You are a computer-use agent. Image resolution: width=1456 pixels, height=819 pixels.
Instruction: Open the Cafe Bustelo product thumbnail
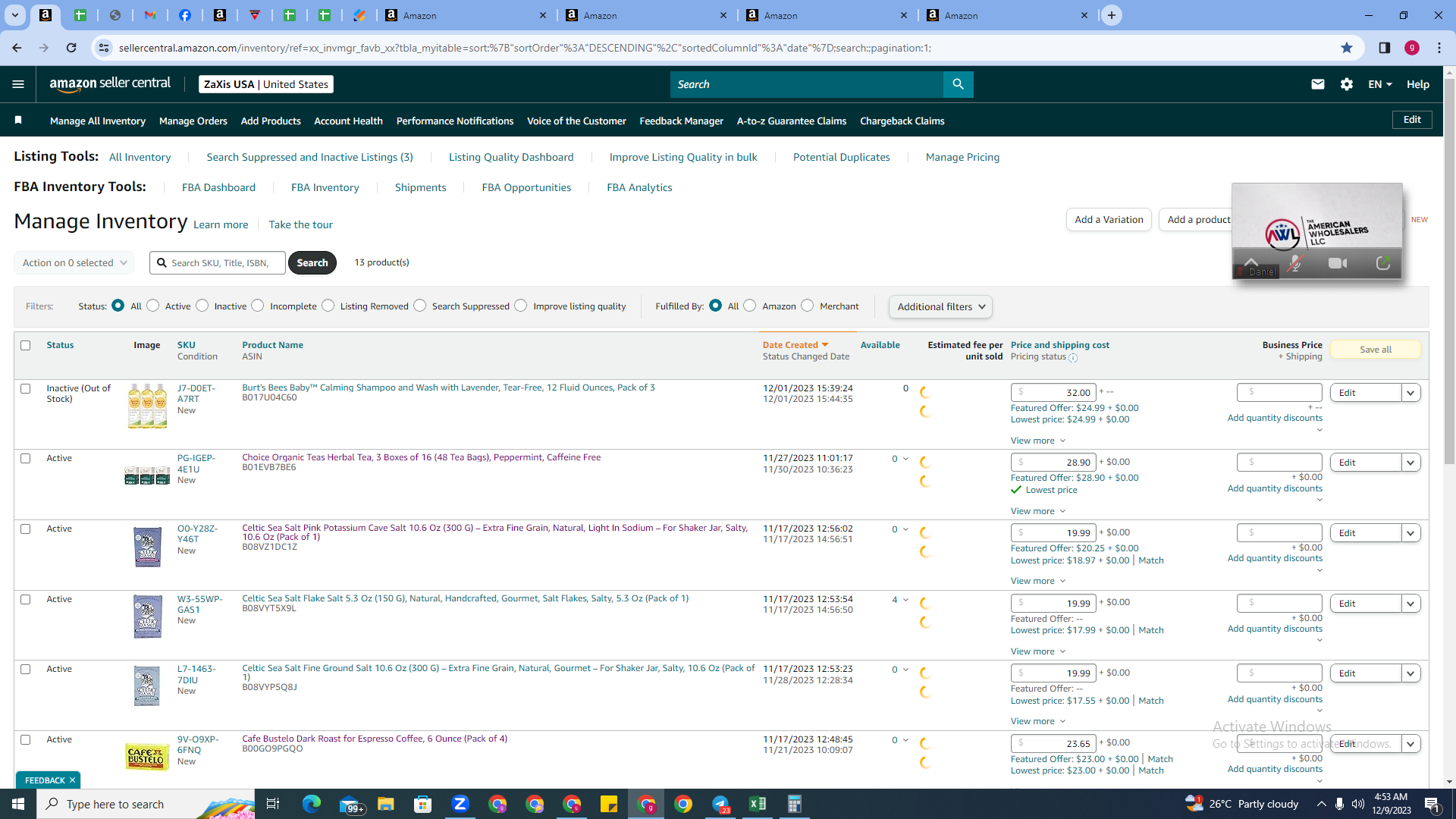point(147,756)
